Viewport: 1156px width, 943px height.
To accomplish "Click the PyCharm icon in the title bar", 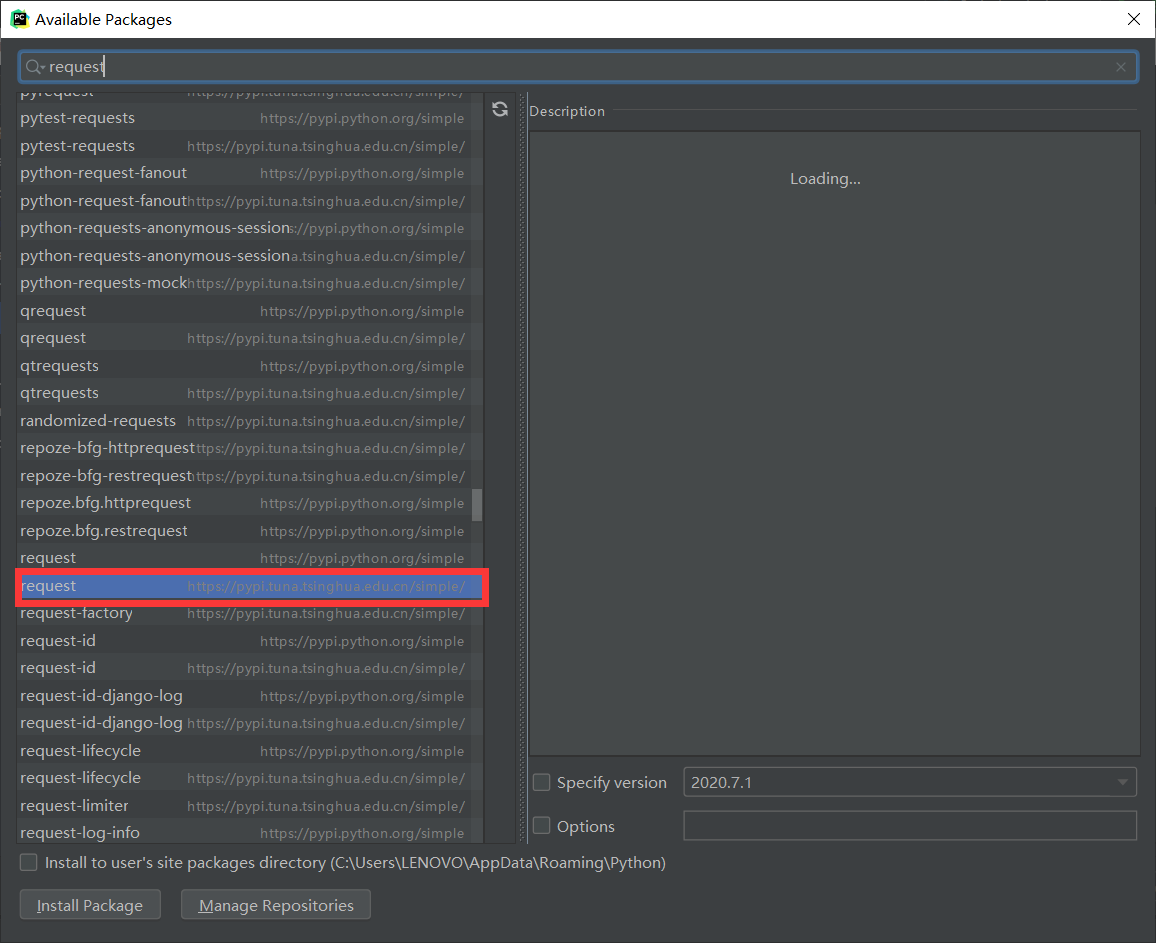I will [x=19, y=19].
